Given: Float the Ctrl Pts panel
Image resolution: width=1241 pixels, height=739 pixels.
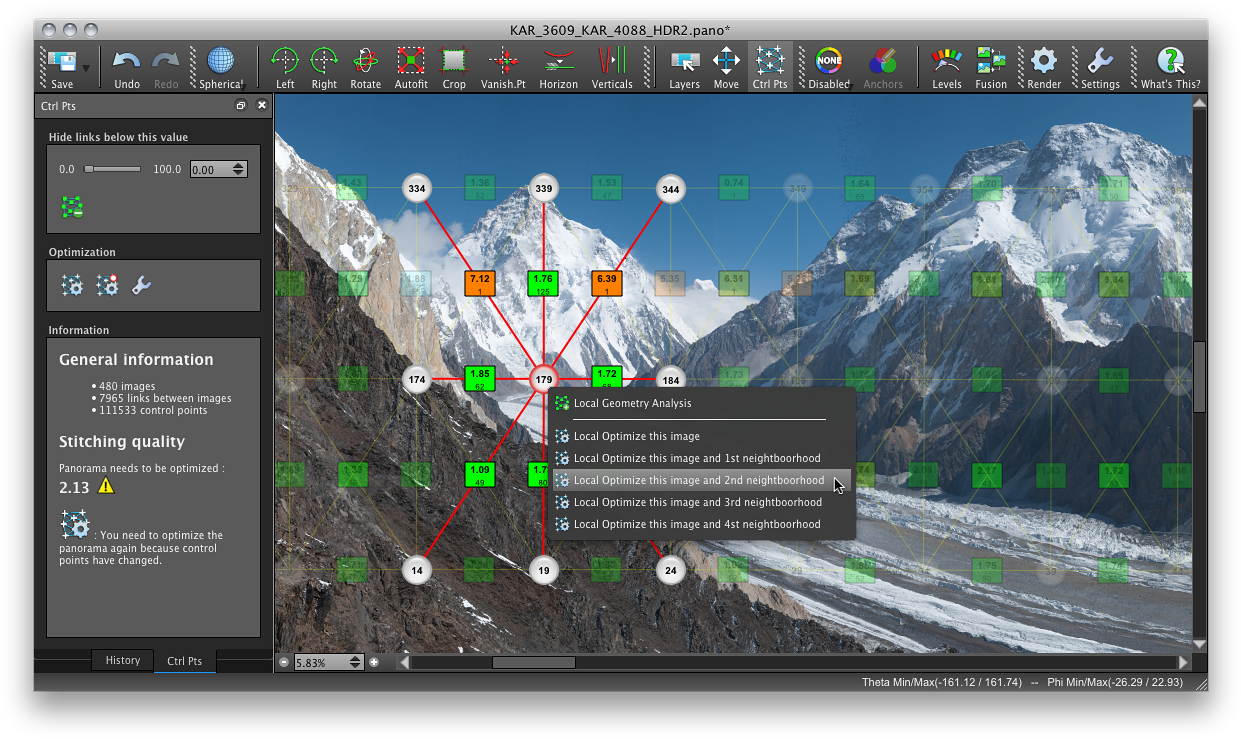Looking at the screenshot, I should coord(241,105).
